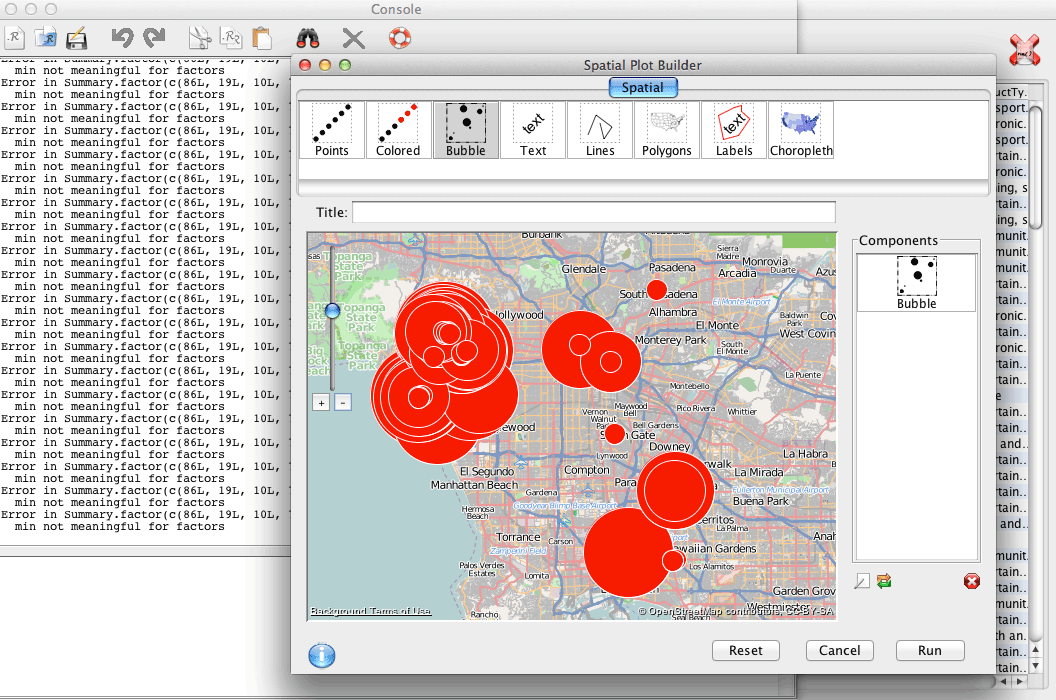Click the Manhattan Beach label on the map
The height and width of the screenshot is (700, 1056).
pos(474,485)
